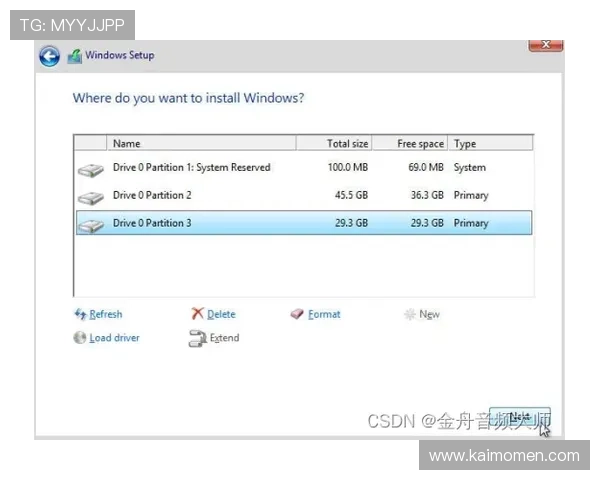Screen dimensions: 600x480
Task: Click the Extend partition icon
Action: 197,338
